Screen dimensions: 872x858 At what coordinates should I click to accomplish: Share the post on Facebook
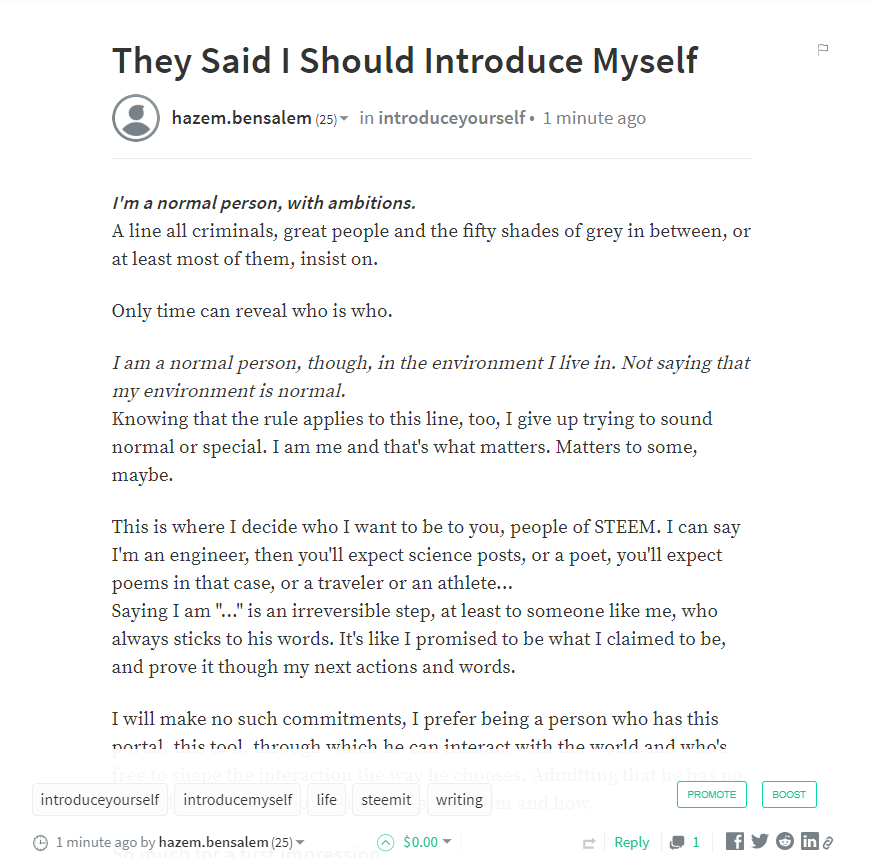[x=734, y=841]
